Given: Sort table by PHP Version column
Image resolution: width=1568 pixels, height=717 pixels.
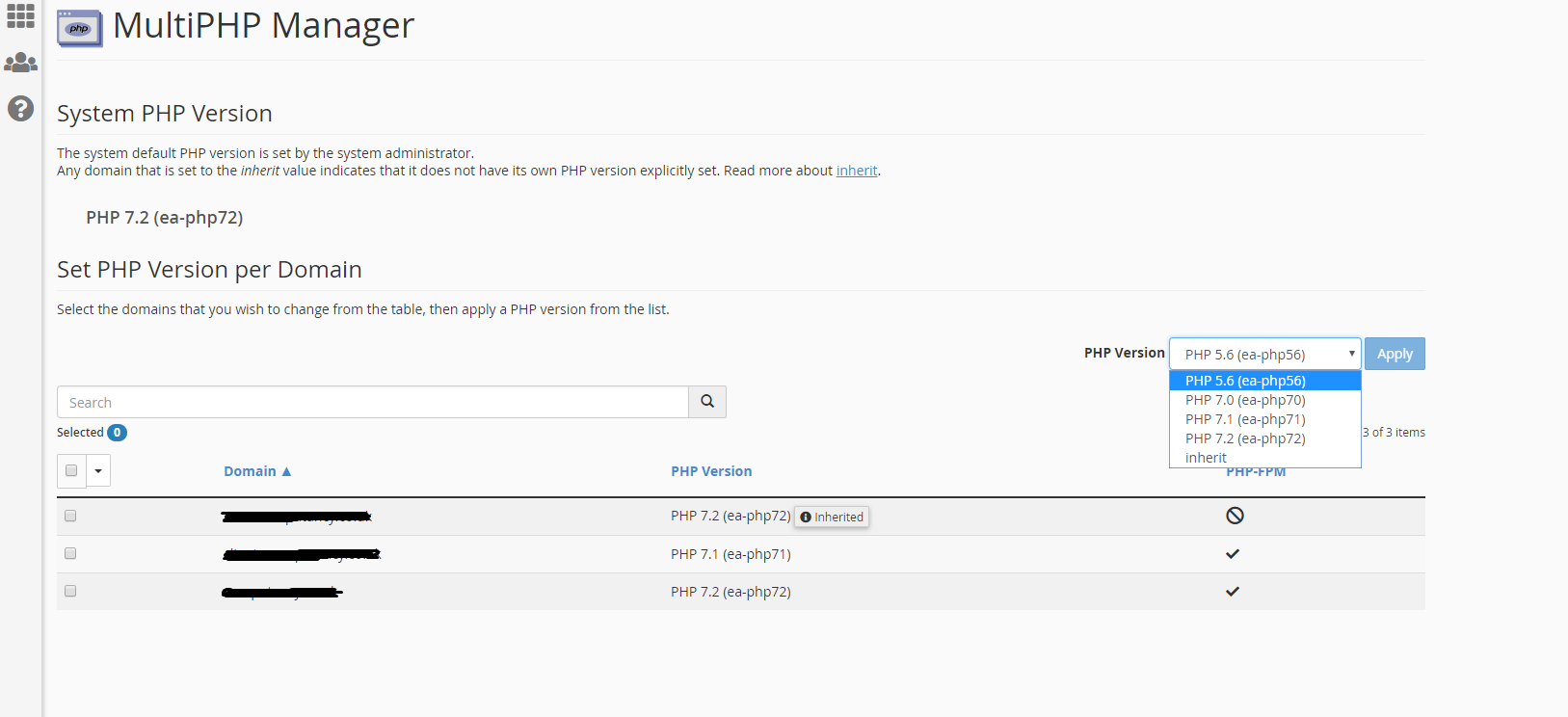Looking at the screenshot, I should click(711, 471).
